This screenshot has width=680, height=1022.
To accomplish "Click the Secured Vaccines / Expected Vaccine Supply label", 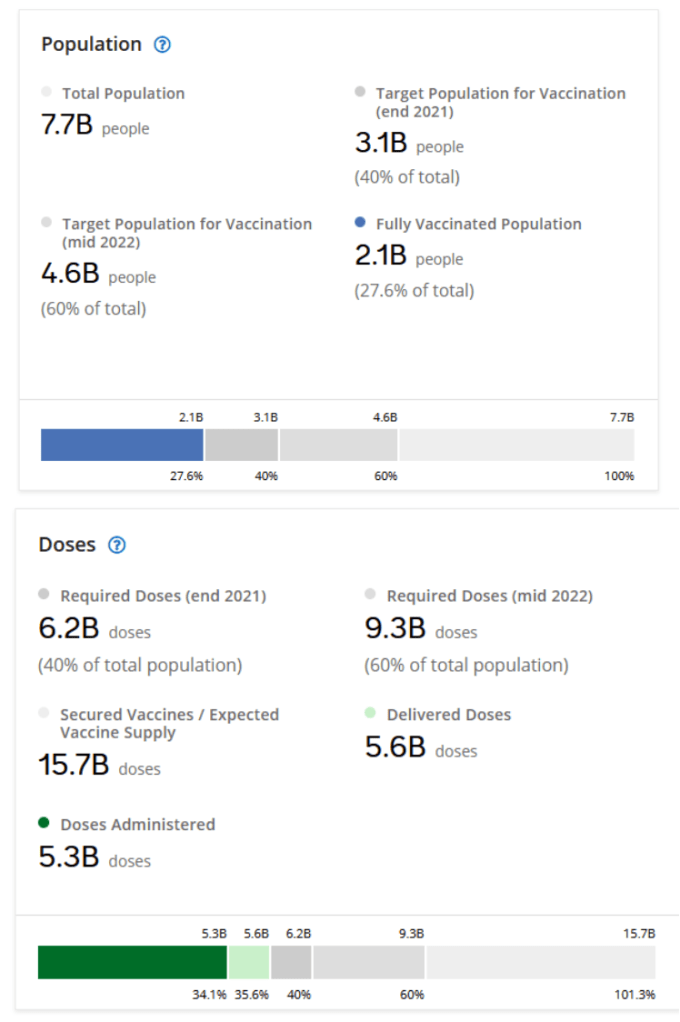I will [169, 724].
